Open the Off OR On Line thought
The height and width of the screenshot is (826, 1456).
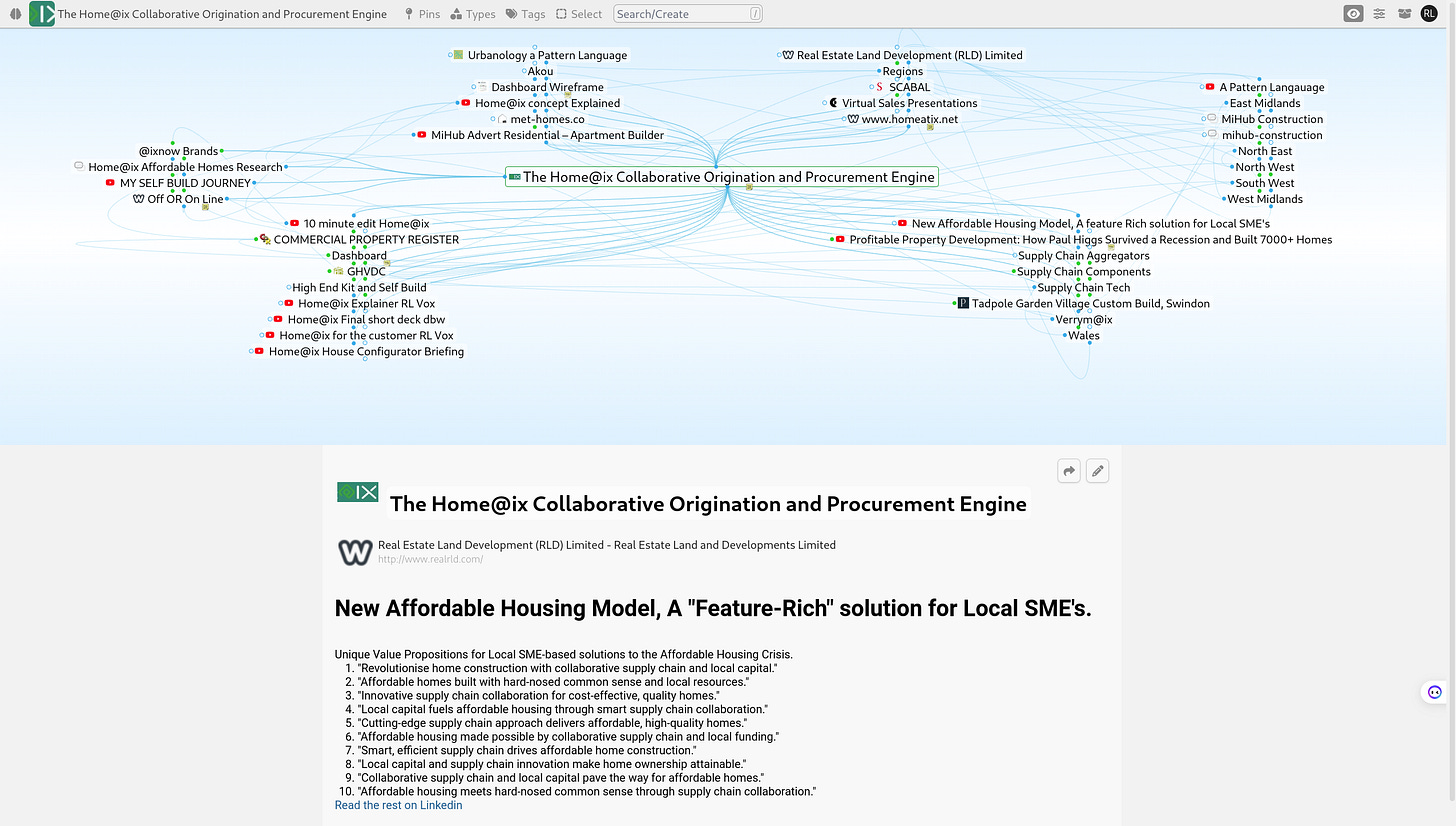(185, 199)
